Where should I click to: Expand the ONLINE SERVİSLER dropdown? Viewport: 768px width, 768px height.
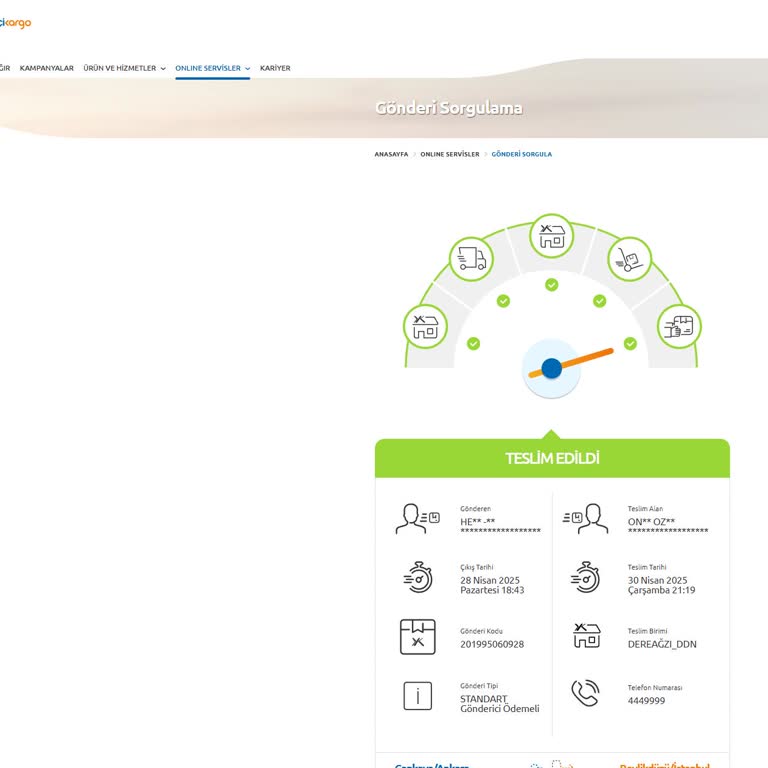coord(213,68)
